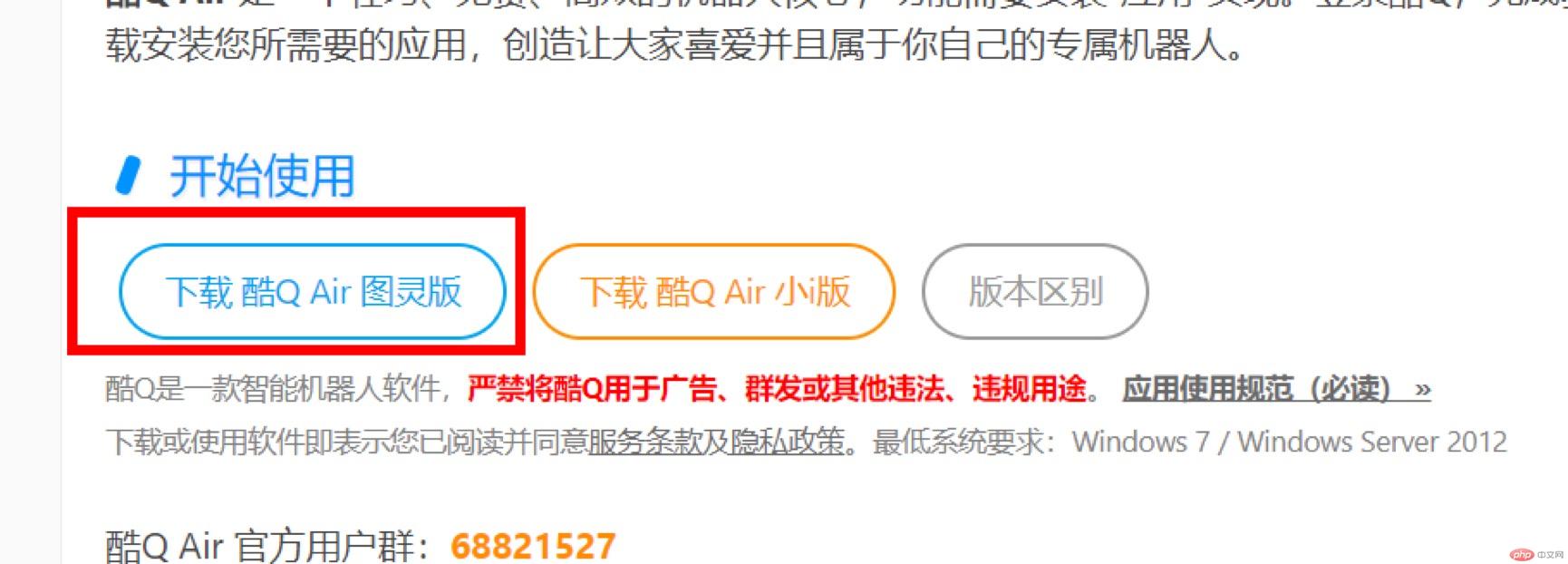
Task: Click the Windows 7 / Windows Server 2012 text
Action: click(x=1289, y=442)
